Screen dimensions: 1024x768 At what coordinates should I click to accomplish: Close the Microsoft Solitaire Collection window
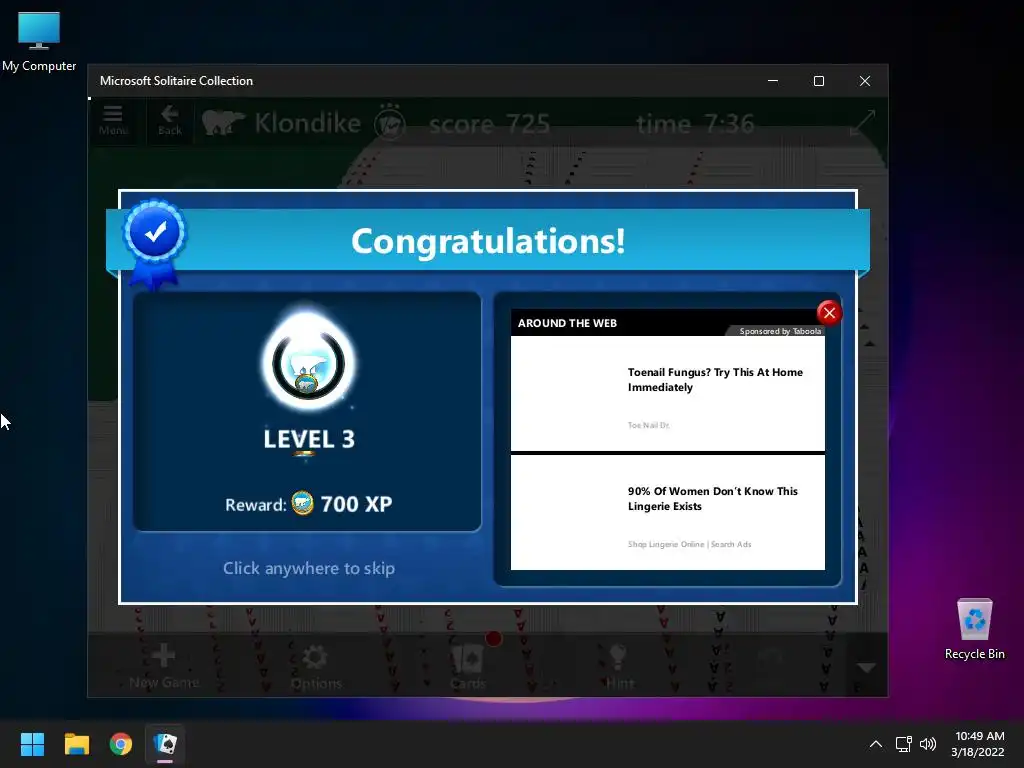(865, 81)
